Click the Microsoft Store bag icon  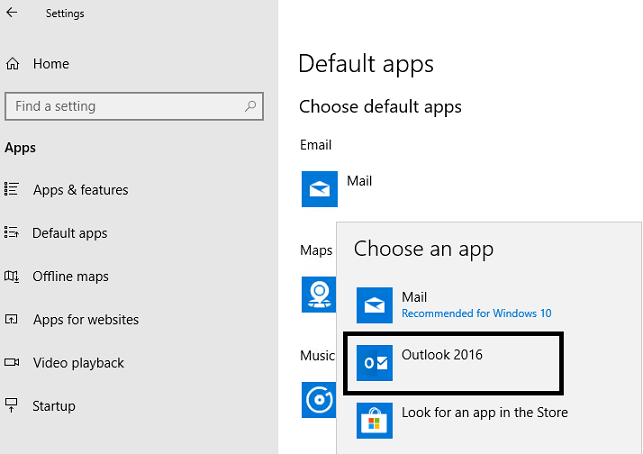click(x=374, y=420)
